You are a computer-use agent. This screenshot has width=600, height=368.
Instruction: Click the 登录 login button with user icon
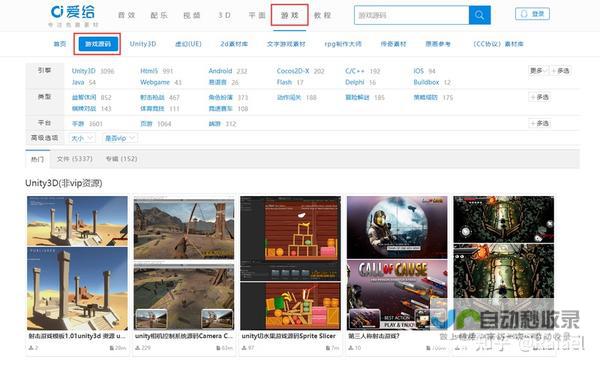(x=533, y=14)
